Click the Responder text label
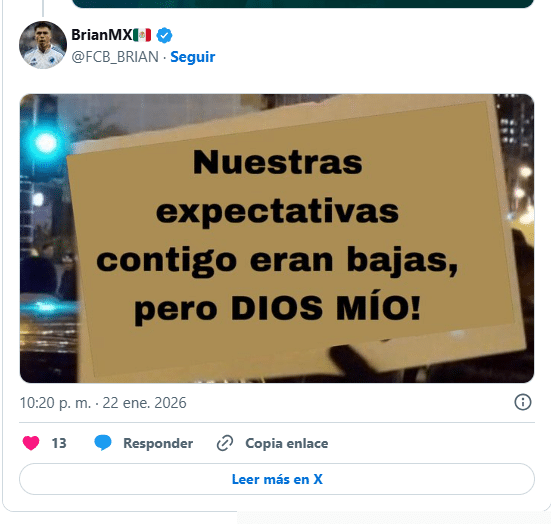551x524 pixels. pyautogui.click(x=158, y=443)
